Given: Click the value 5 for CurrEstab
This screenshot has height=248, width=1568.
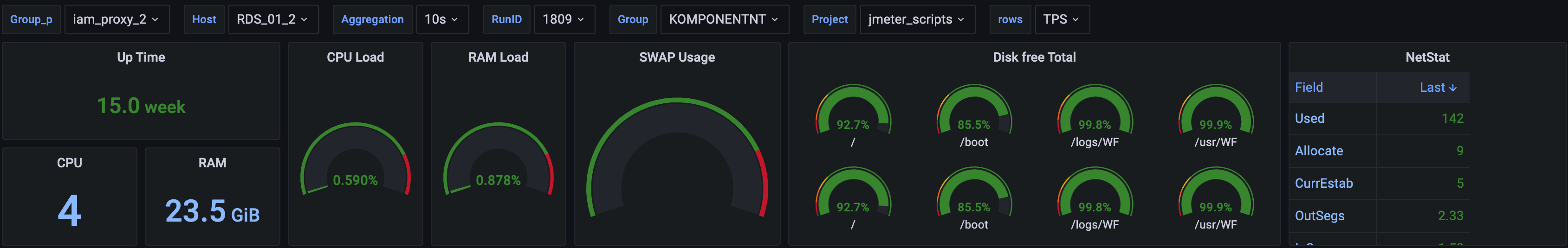Looking at the screenshot, I should point(1460,183).
